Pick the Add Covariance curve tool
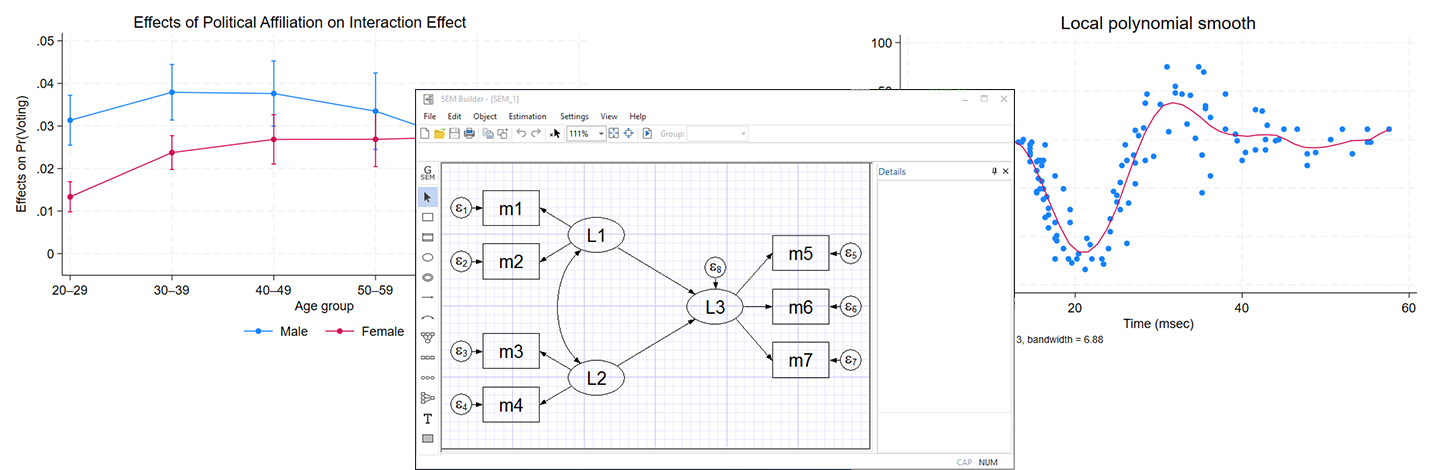1430x470 pixels. (428, 317)
